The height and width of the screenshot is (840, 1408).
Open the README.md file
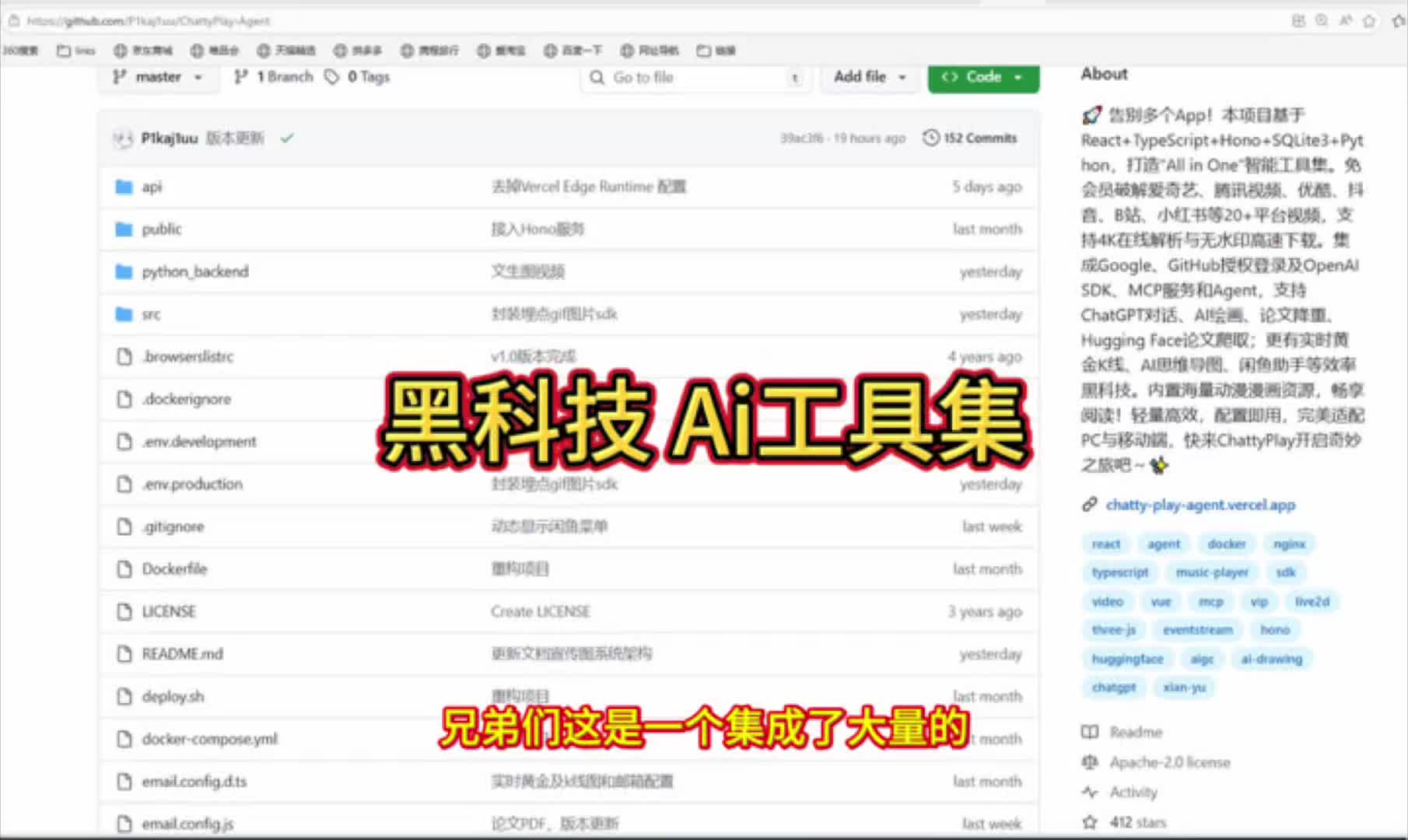(x=182, y=654)
